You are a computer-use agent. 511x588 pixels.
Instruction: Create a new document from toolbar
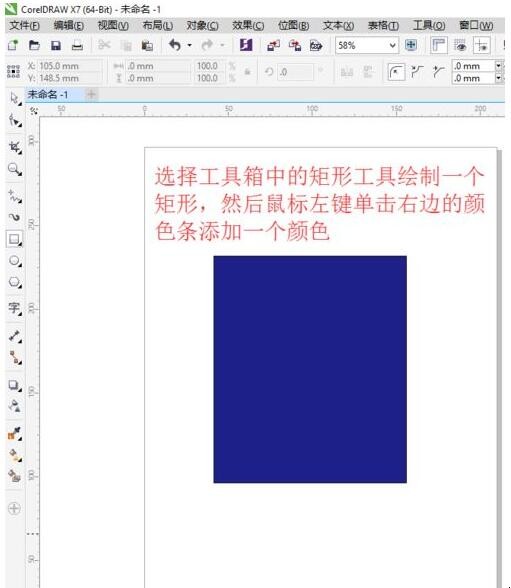[13, 45]
